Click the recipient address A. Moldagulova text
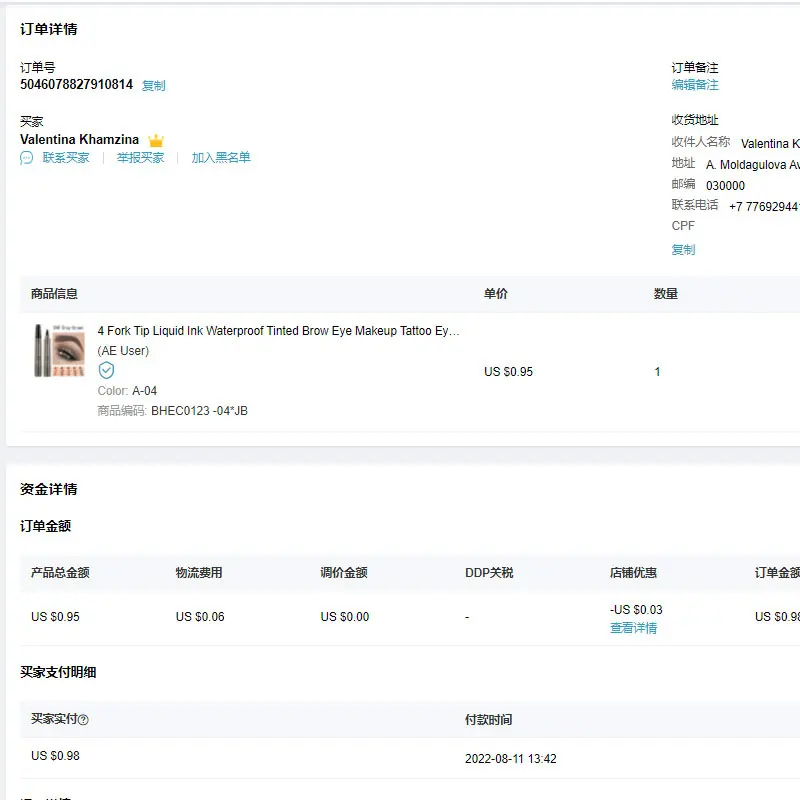800x800 pixels. [x=752, y=165]
